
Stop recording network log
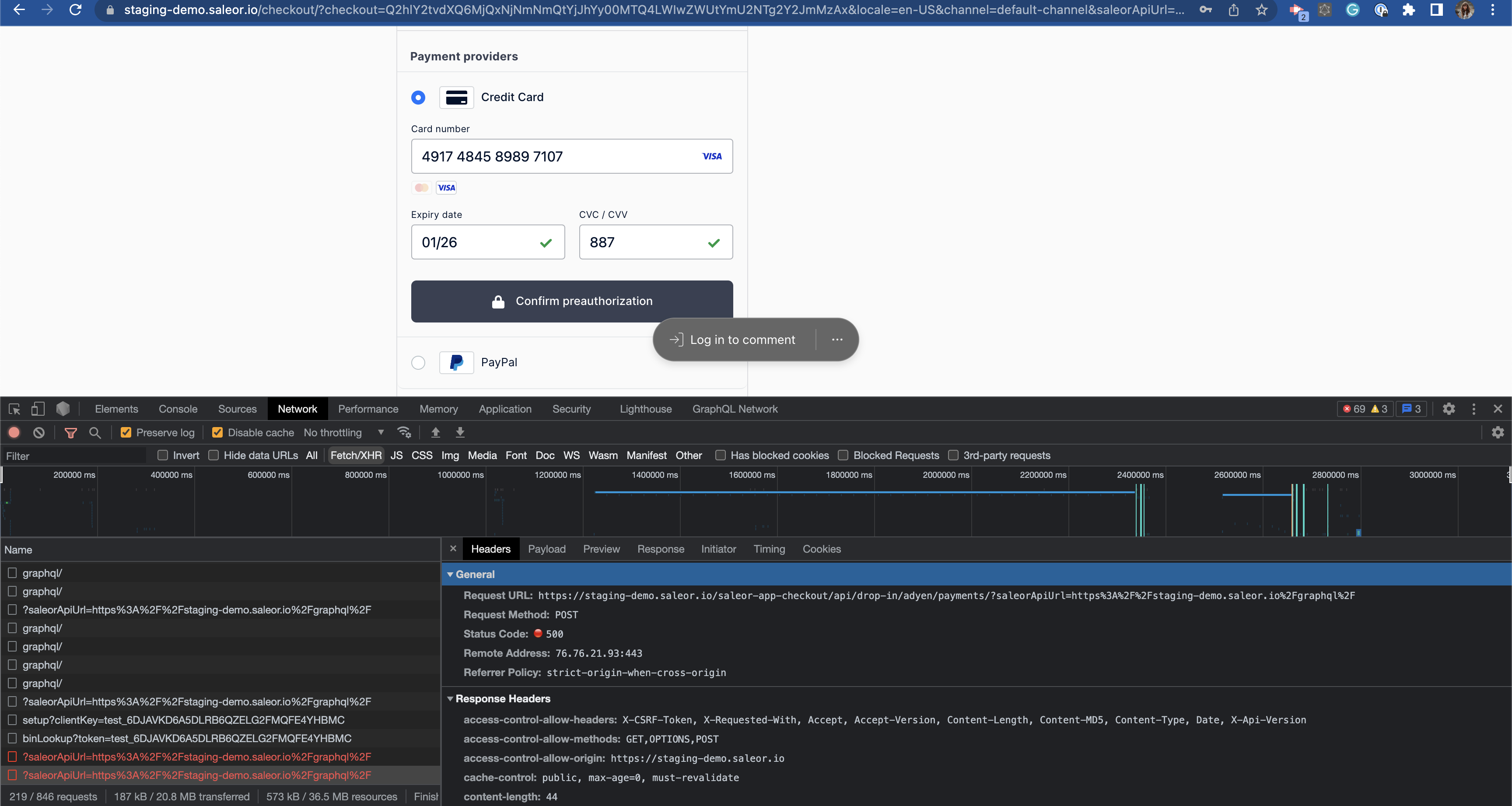tap(14, 433)
